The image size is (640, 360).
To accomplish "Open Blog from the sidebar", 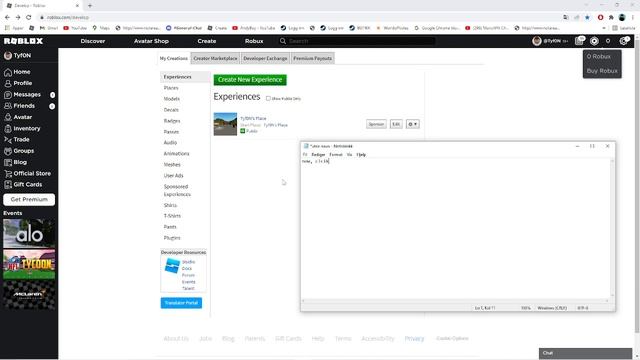I will pyautogui.click(x=16, y=162).
